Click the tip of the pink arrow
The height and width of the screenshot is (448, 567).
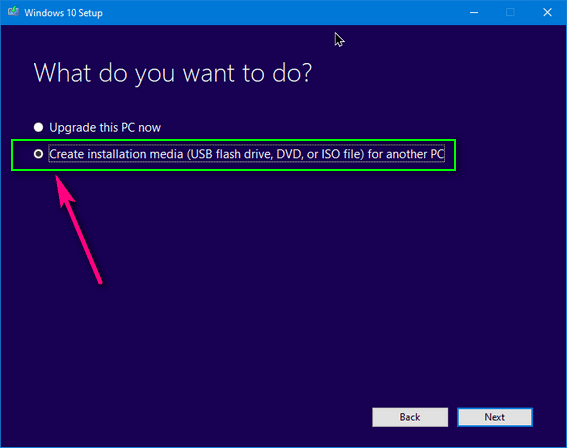56,176
